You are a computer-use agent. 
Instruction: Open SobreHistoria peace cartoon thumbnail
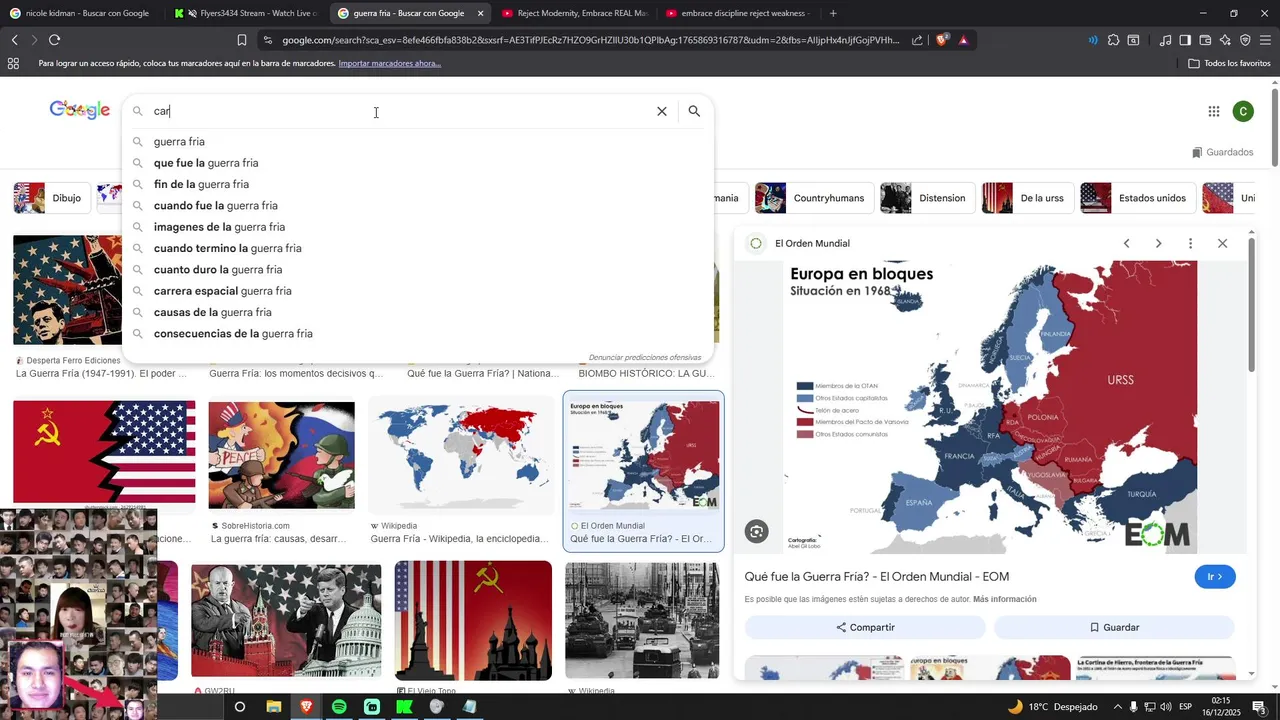tap(281, 455)
